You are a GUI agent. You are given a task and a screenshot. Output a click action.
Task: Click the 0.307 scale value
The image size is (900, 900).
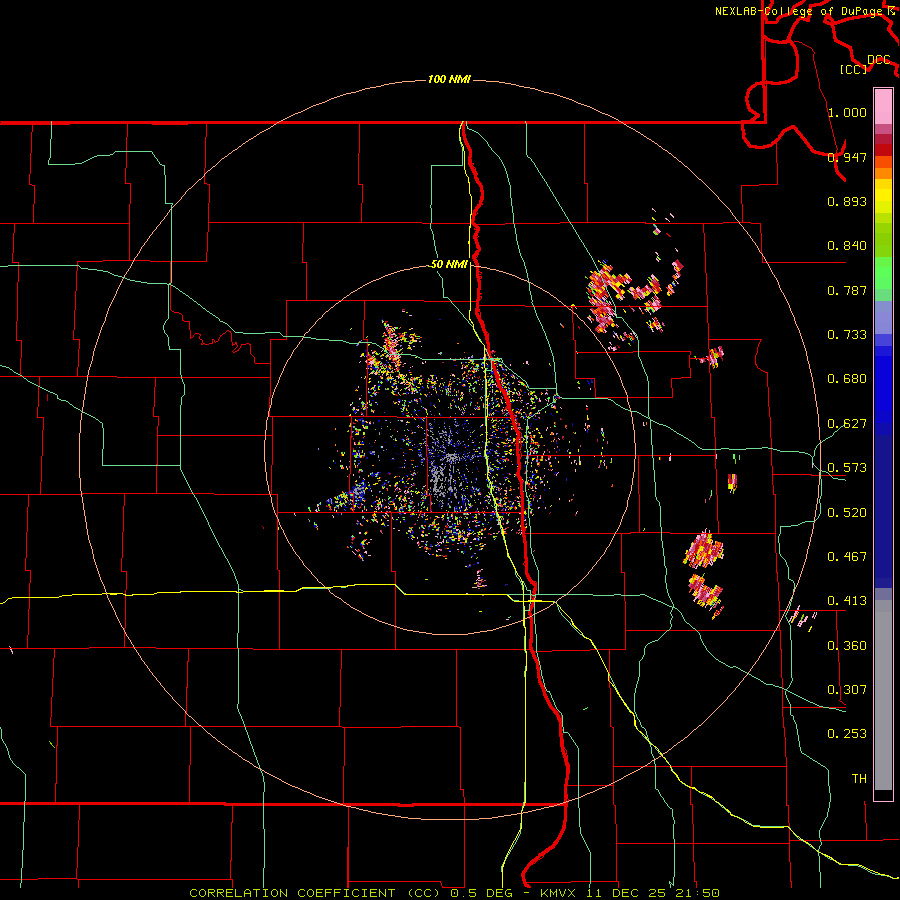point(847,690)
